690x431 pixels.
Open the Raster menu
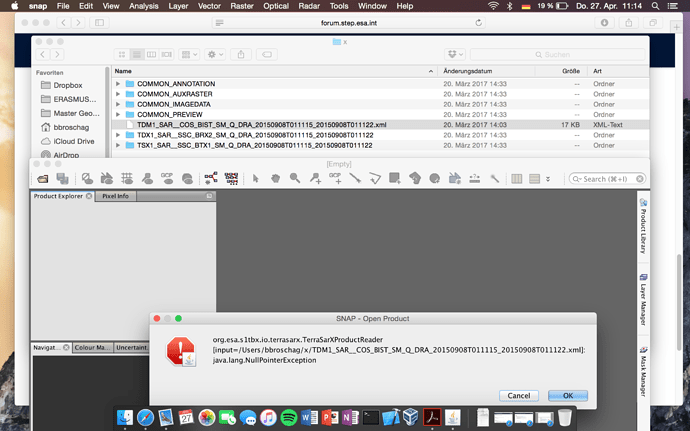pyautogui.click(x=242, y=6)
